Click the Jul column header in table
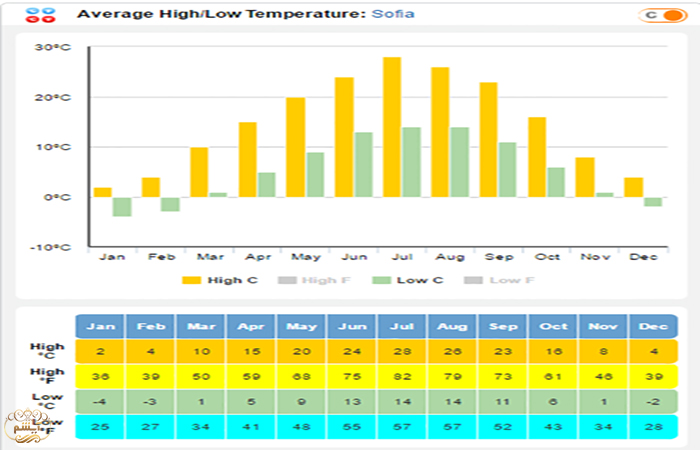Screen dimensions: 700x450 pos(402,326)
